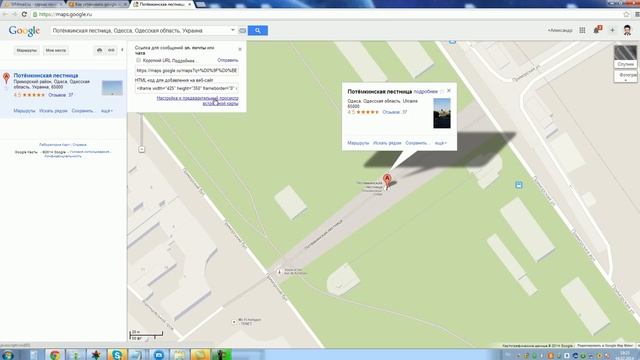Open embedded map settings and preview link

point(198,101)
